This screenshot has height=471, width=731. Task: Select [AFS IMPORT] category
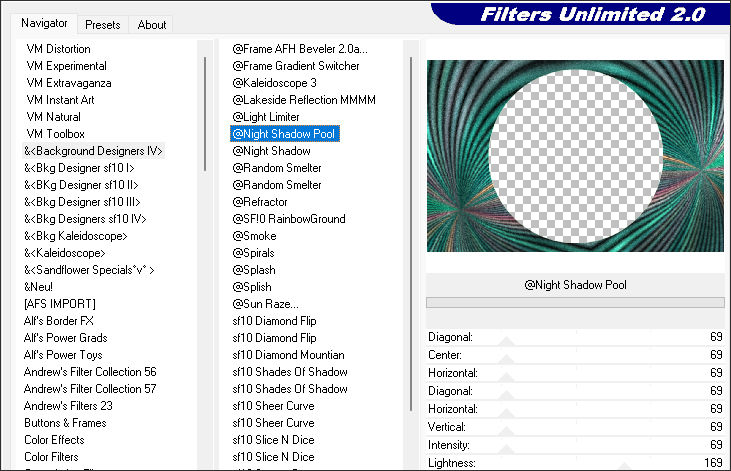coord(60,304)
